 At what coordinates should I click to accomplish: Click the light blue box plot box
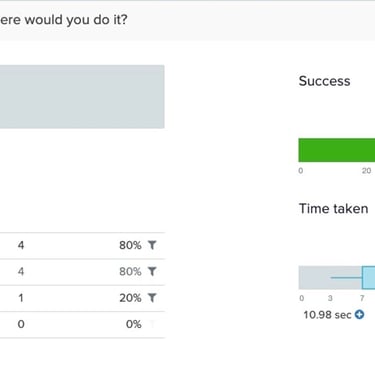(369, 277)
